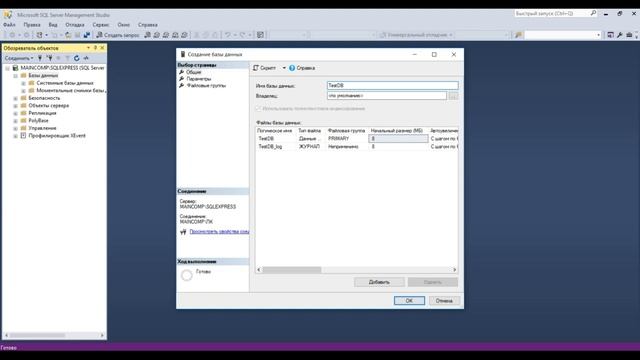Viewport: 640px width, 360px height.
Task: Expand Системные базы данных node
Action: point(23,83)
